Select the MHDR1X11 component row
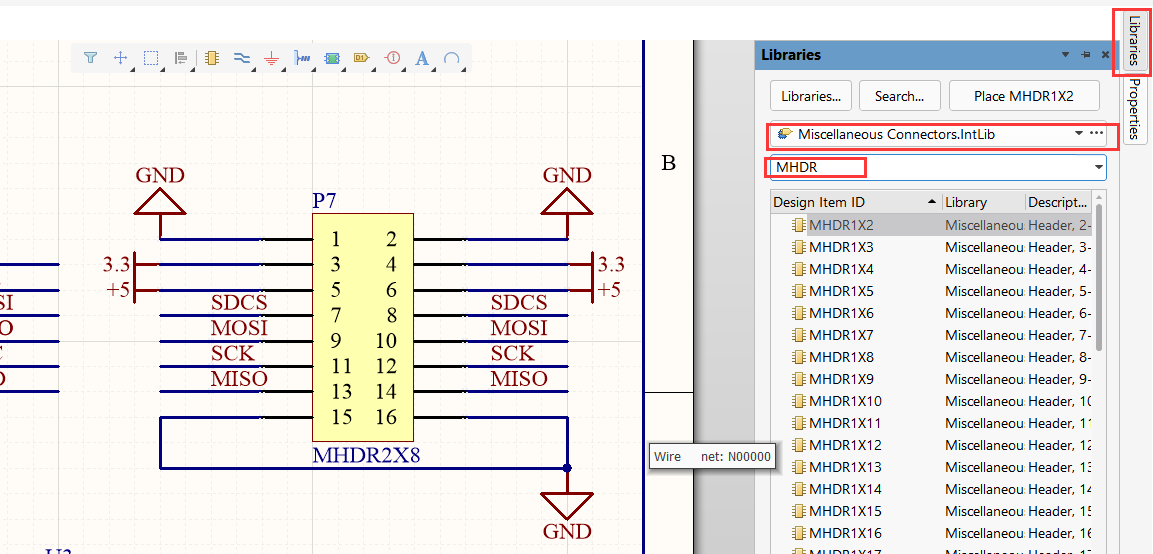The height and width of the screenshot is (554, 1153). click(x=931, y=423)
